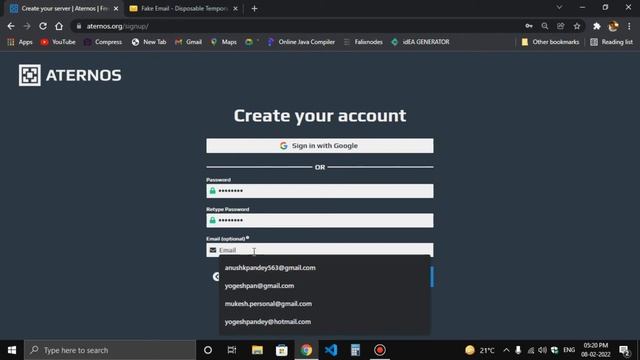Click the browser forward arrow

[27, 26]
